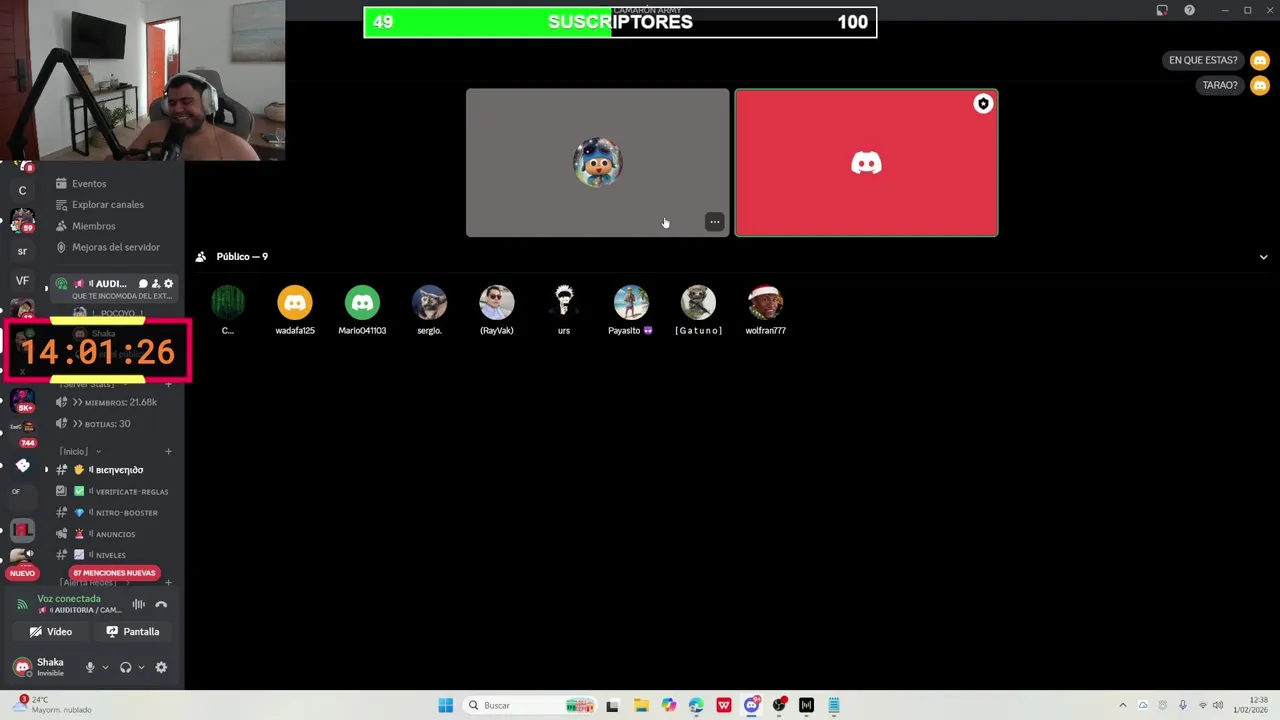Open the 'C' server icon
Screen dimensions: 1280x720
coord(22,190)
